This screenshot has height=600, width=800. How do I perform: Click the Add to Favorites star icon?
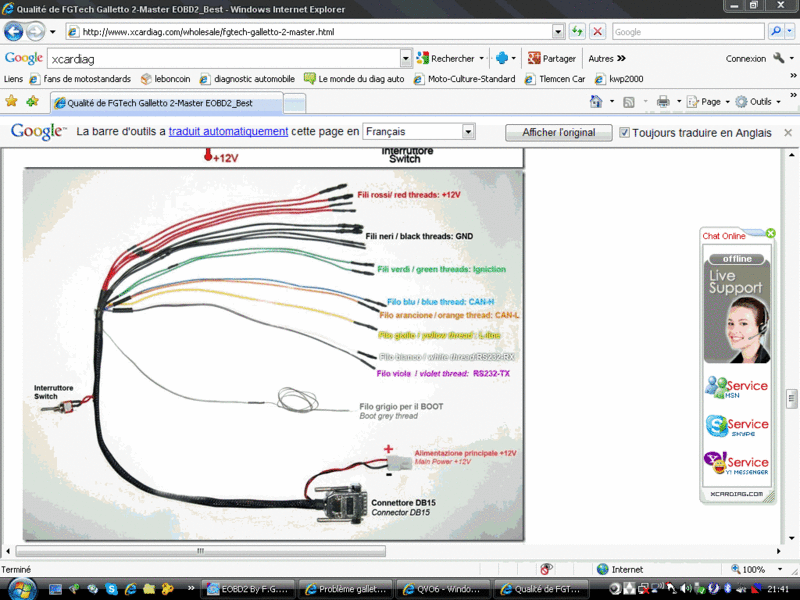pyautogui.click(x=33, y=101)
